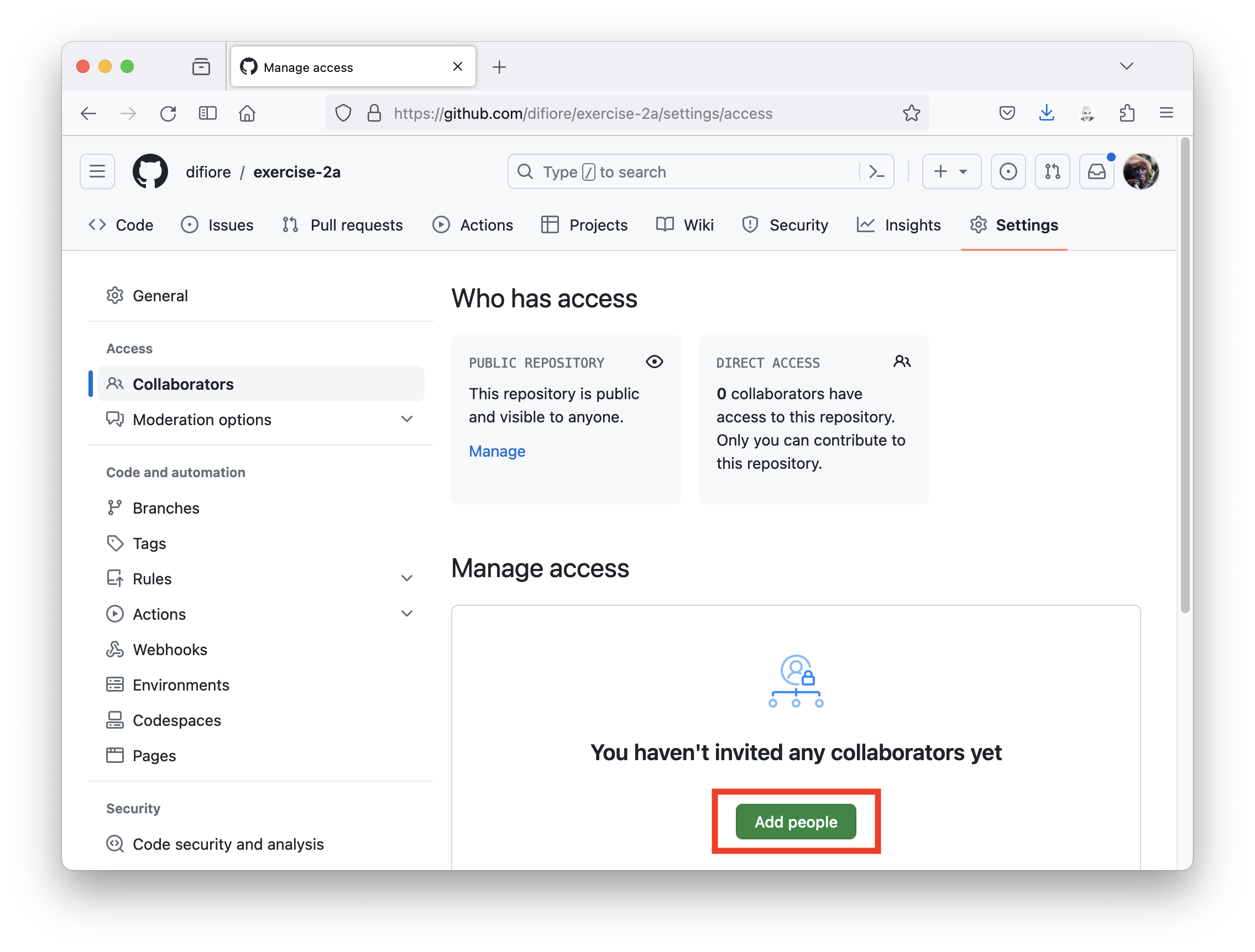The image size is (1255, 952).
Task: Open the hamburger navigation menu
Action: pos(98,171)
